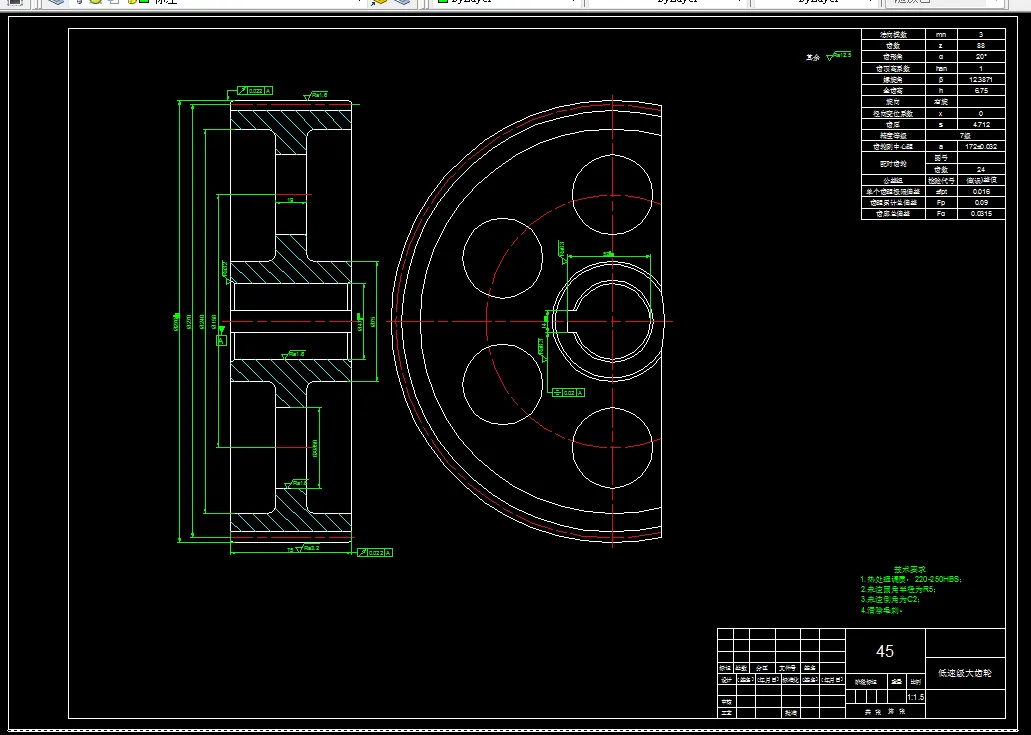Click the Ra1.6 roughness mark at top of section
The width and height of the screenshot is (1031, 735).
pos(315,96)
